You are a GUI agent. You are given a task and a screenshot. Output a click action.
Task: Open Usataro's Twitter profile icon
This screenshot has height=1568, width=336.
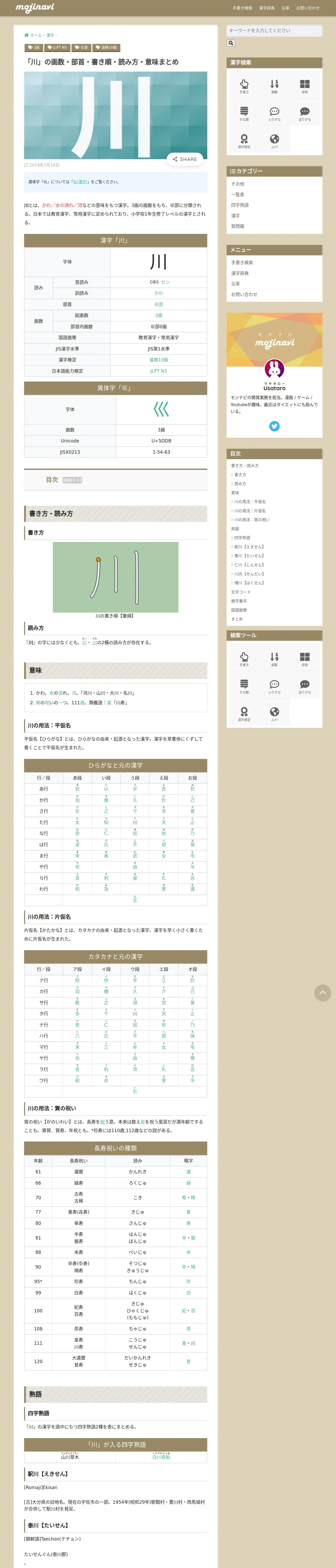tap(275, 426)
